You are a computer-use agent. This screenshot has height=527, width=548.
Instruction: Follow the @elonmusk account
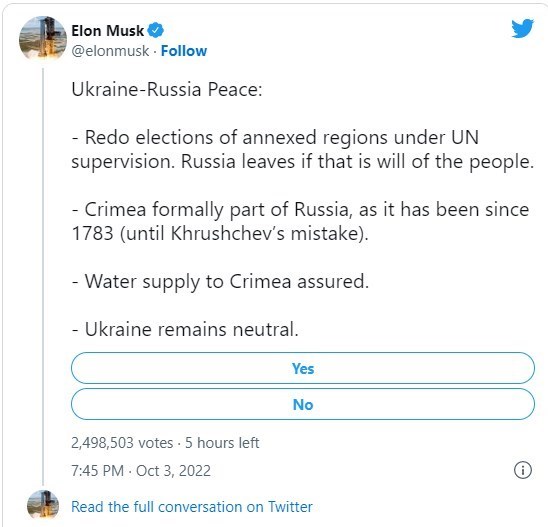pyautogui.click(x=184, y=51)
